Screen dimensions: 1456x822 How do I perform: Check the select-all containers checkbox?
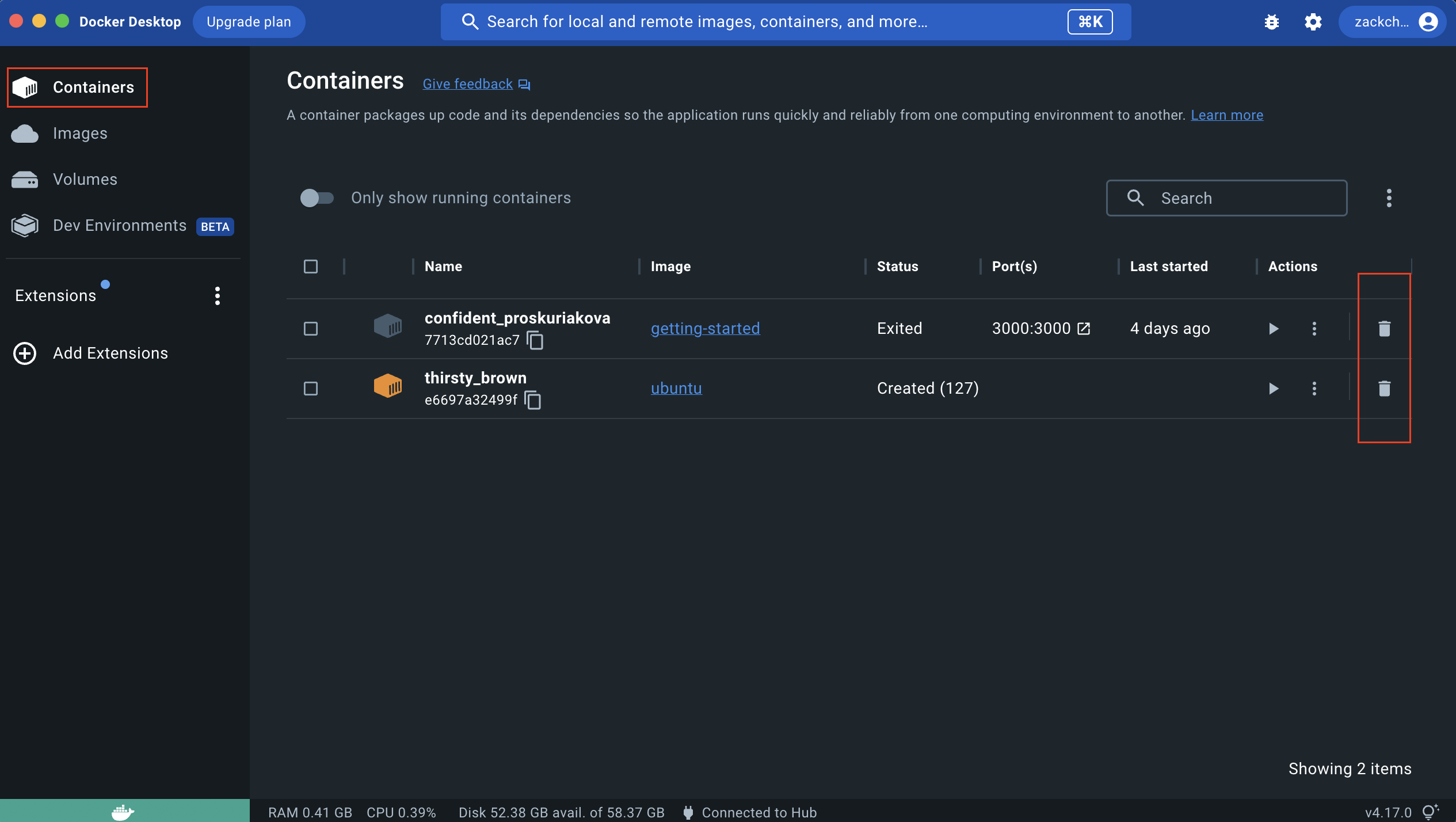tap(311, 267)
